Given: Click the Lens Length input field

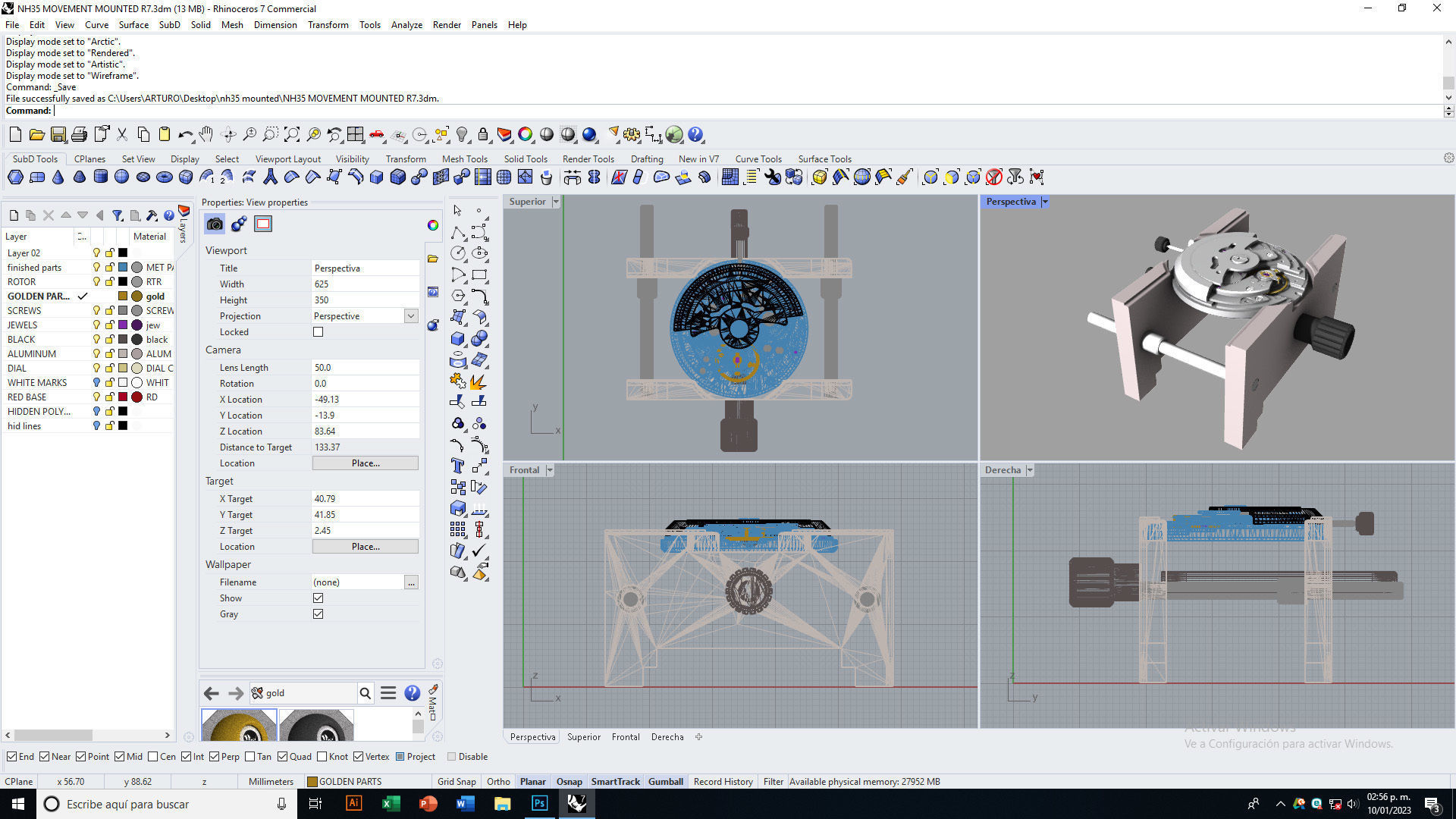Looking at the screenshot, I should click(366, 368).
